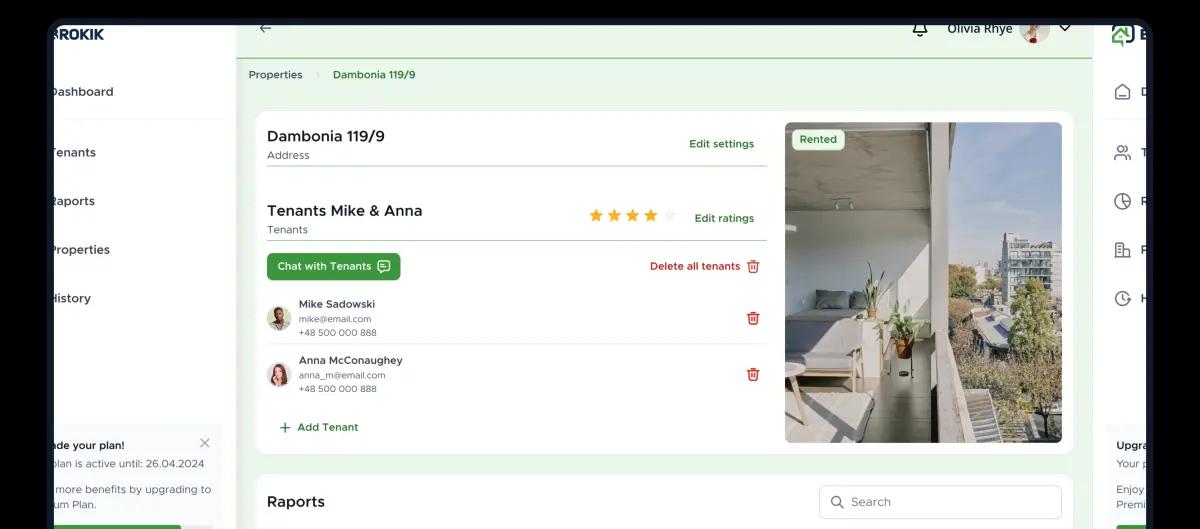The width and height of the screenshot is (1200, 529).
Task: Select the fifth rating star
Action: [x=669, y=216]
